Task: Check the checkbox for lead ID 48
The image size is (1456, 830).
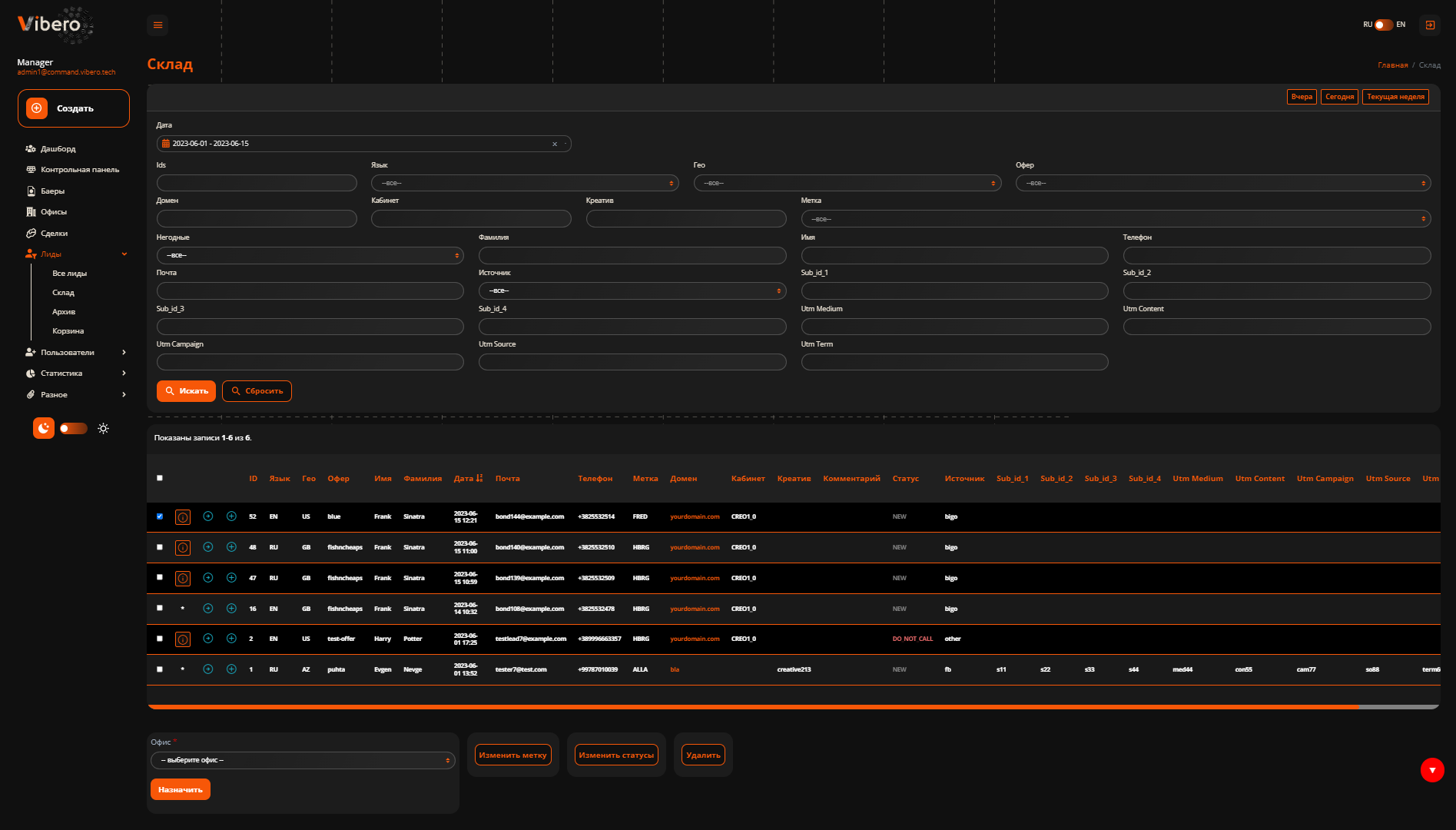Action: coord(160,547)
